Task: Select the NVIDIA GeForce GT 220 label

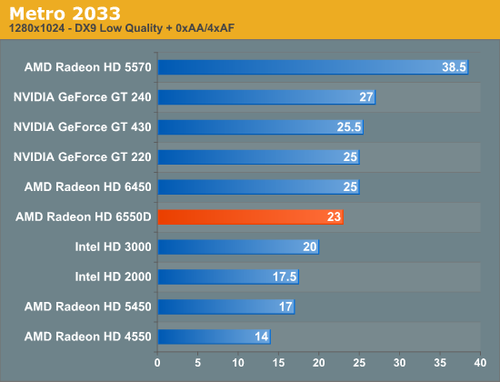Action: click(x=82, y=157)
